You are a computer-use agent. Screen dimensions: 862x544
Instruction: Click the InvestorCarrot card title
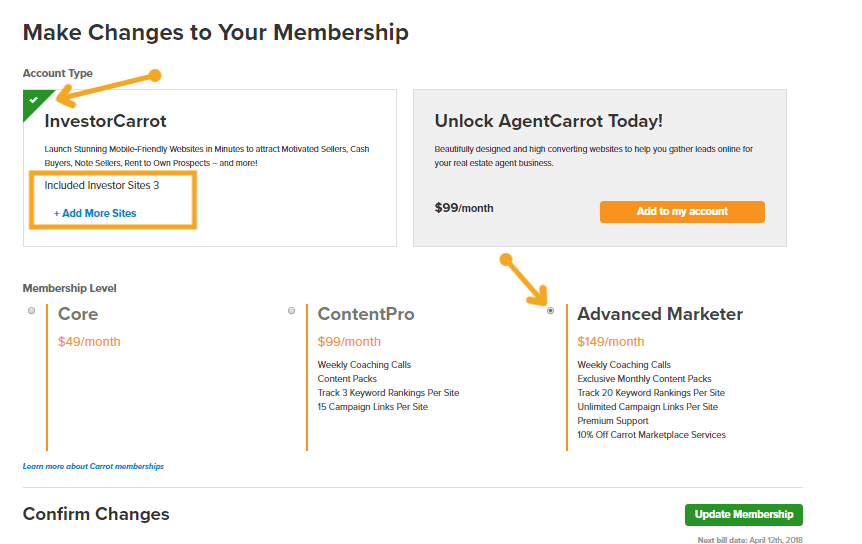click(x=106, y=121)
